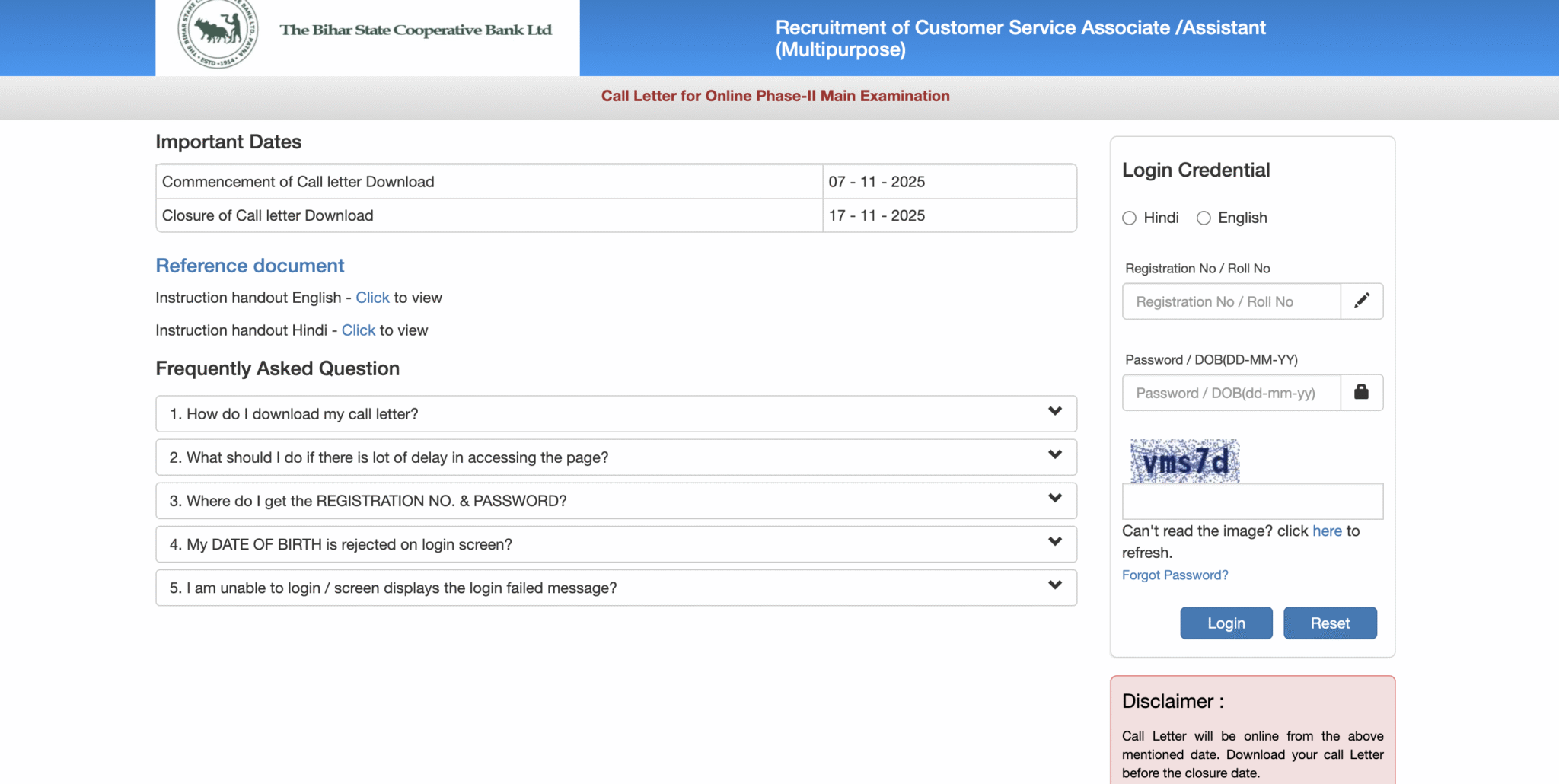Screen dimensions: 1559x784
Task: Select the English language radio button
Action: coord(1204,218)
